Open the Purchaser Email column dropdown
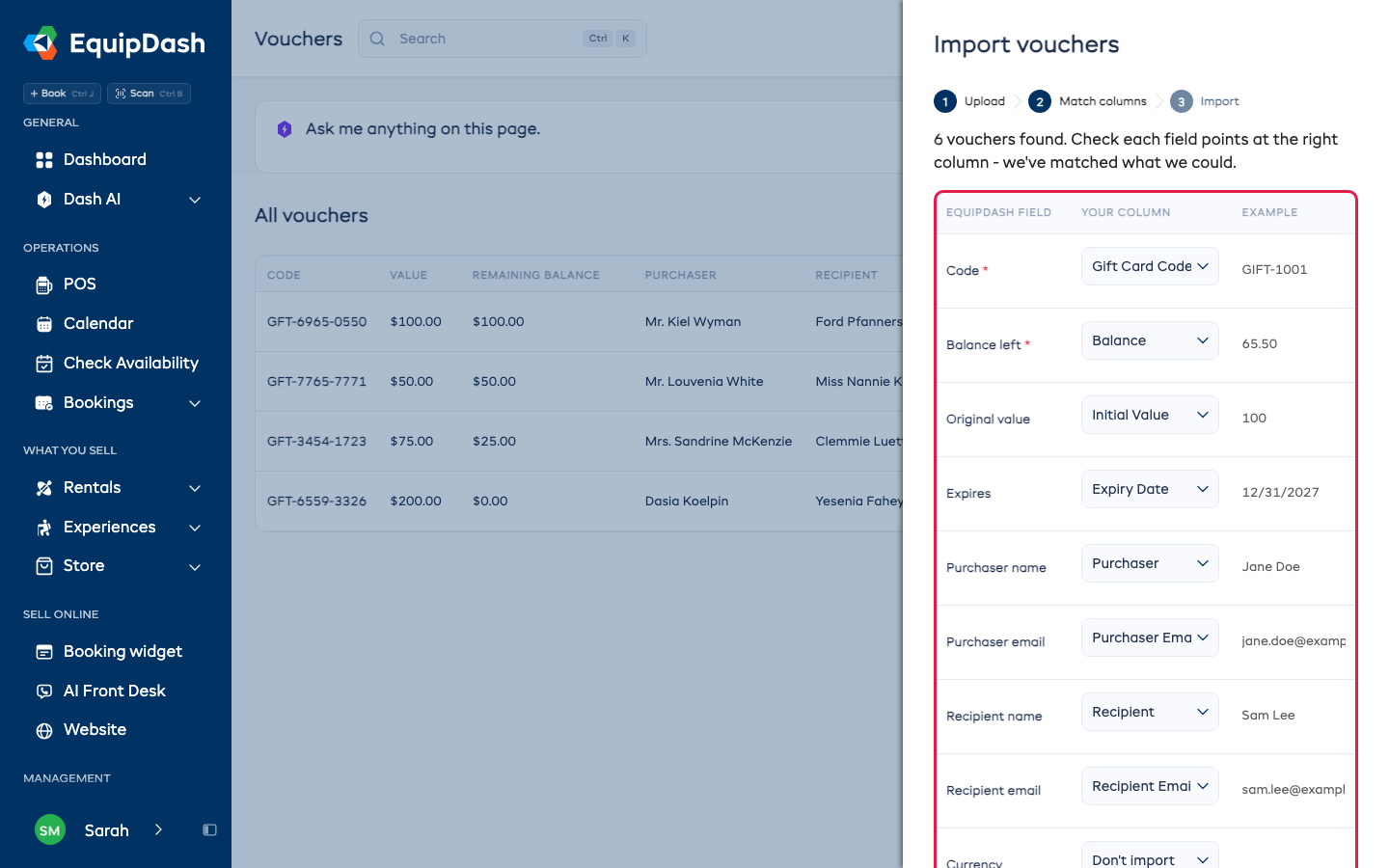The height and width of the screenshot is (868, 1389). point(1150,637)
